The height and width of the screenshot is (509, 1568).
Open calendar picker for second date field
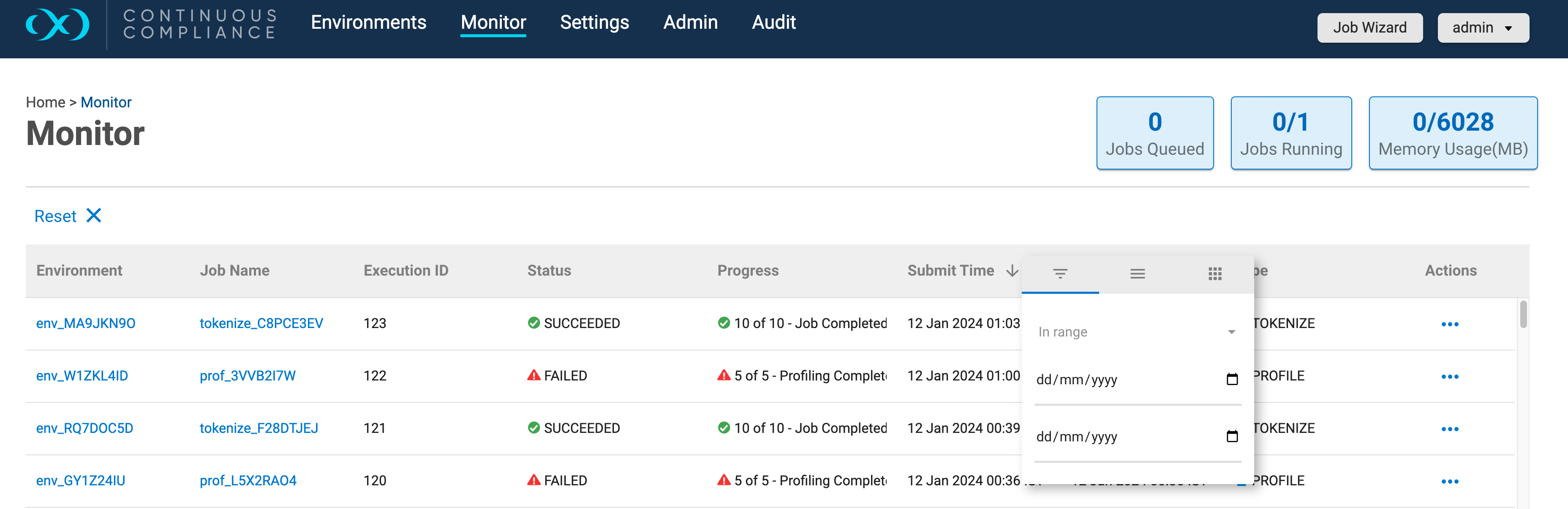pos(1232,437)
